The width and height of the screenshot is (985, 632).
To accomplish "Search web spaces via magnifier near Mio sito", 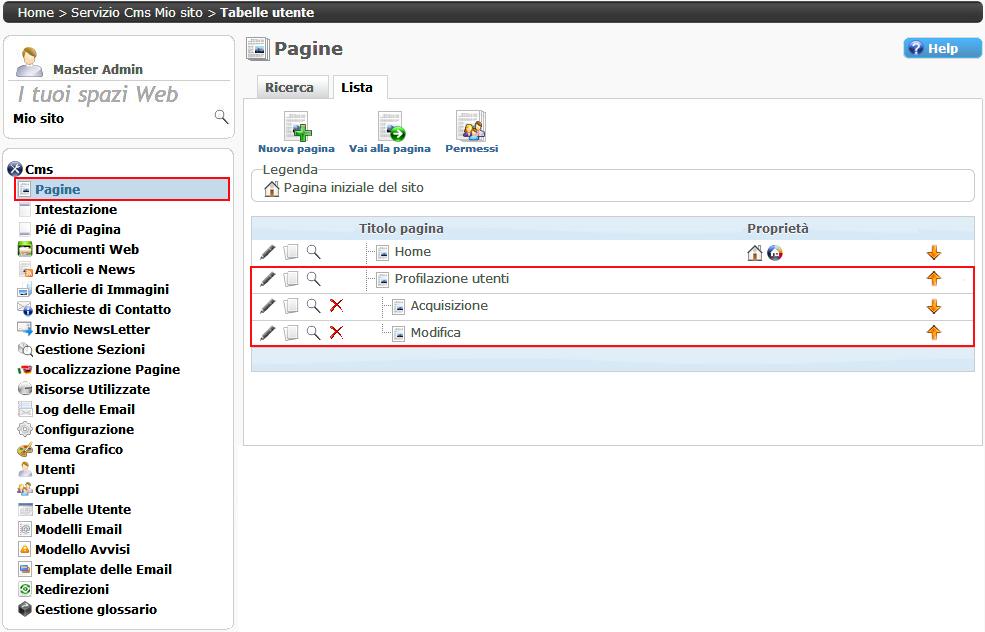I will 221,118.
